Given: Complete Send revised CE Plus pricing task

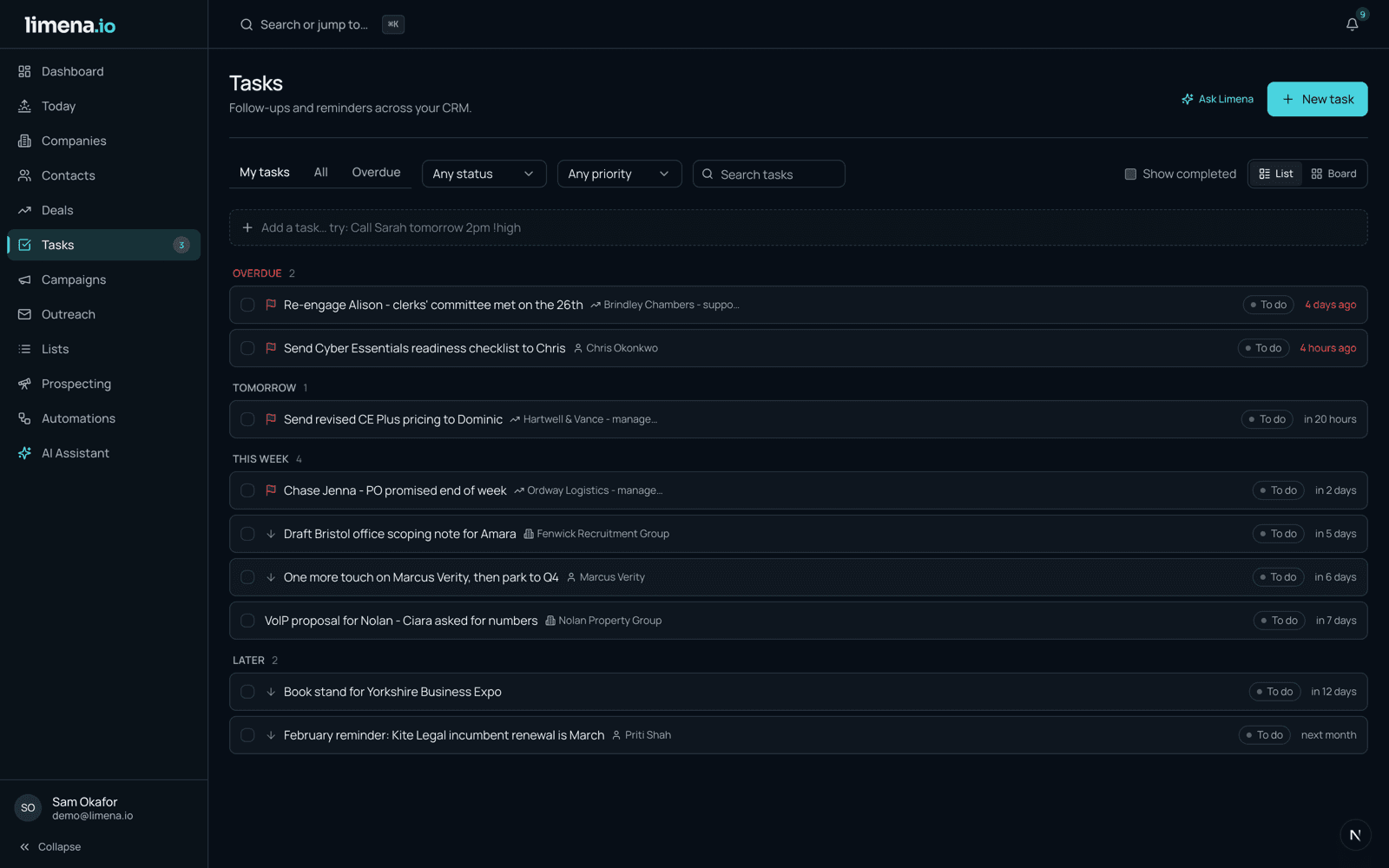Looking at the screenshot, I should pyautogui.click(x=247, y=419).
